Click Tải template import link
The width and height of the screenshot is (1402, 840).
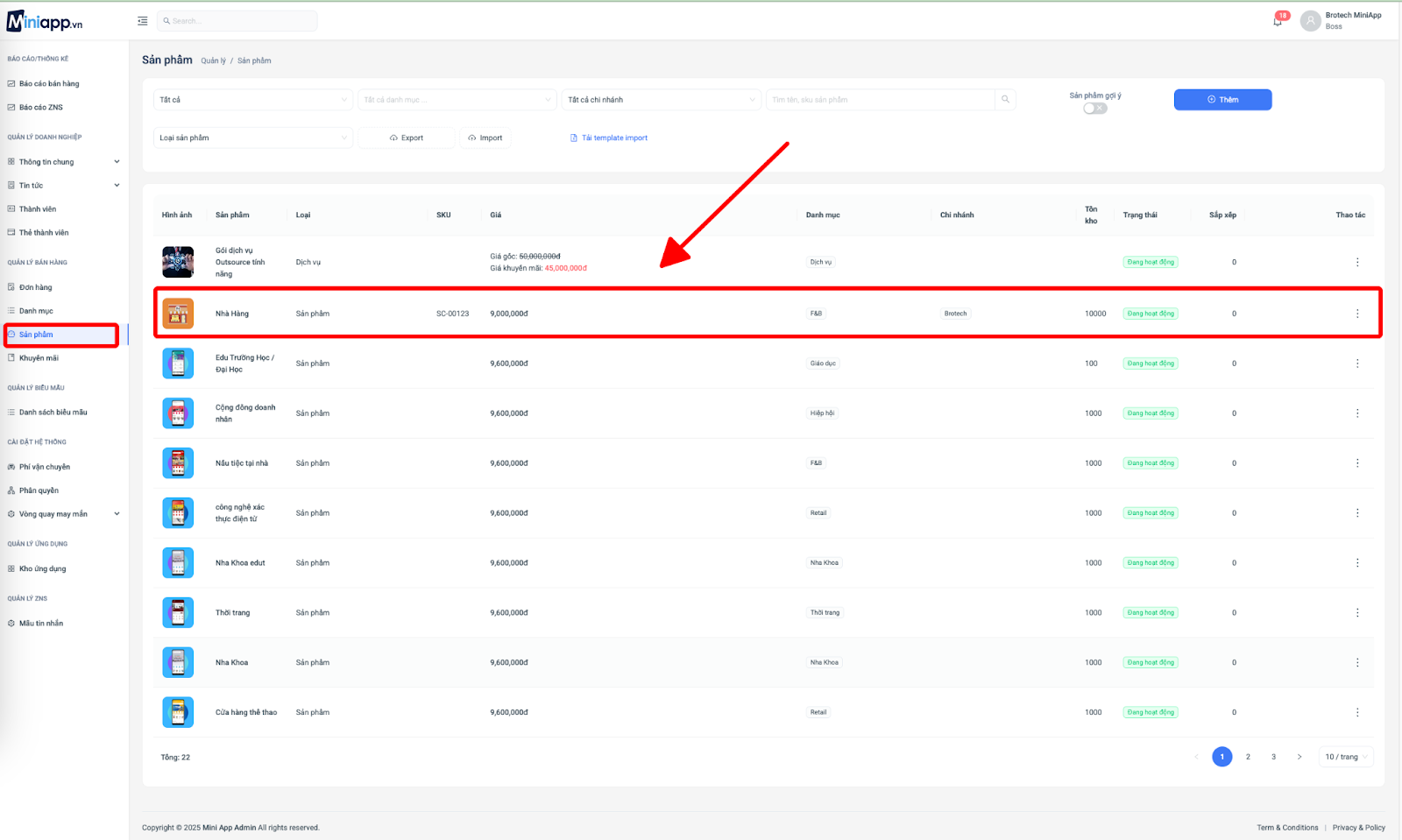[x=609, y=138]
